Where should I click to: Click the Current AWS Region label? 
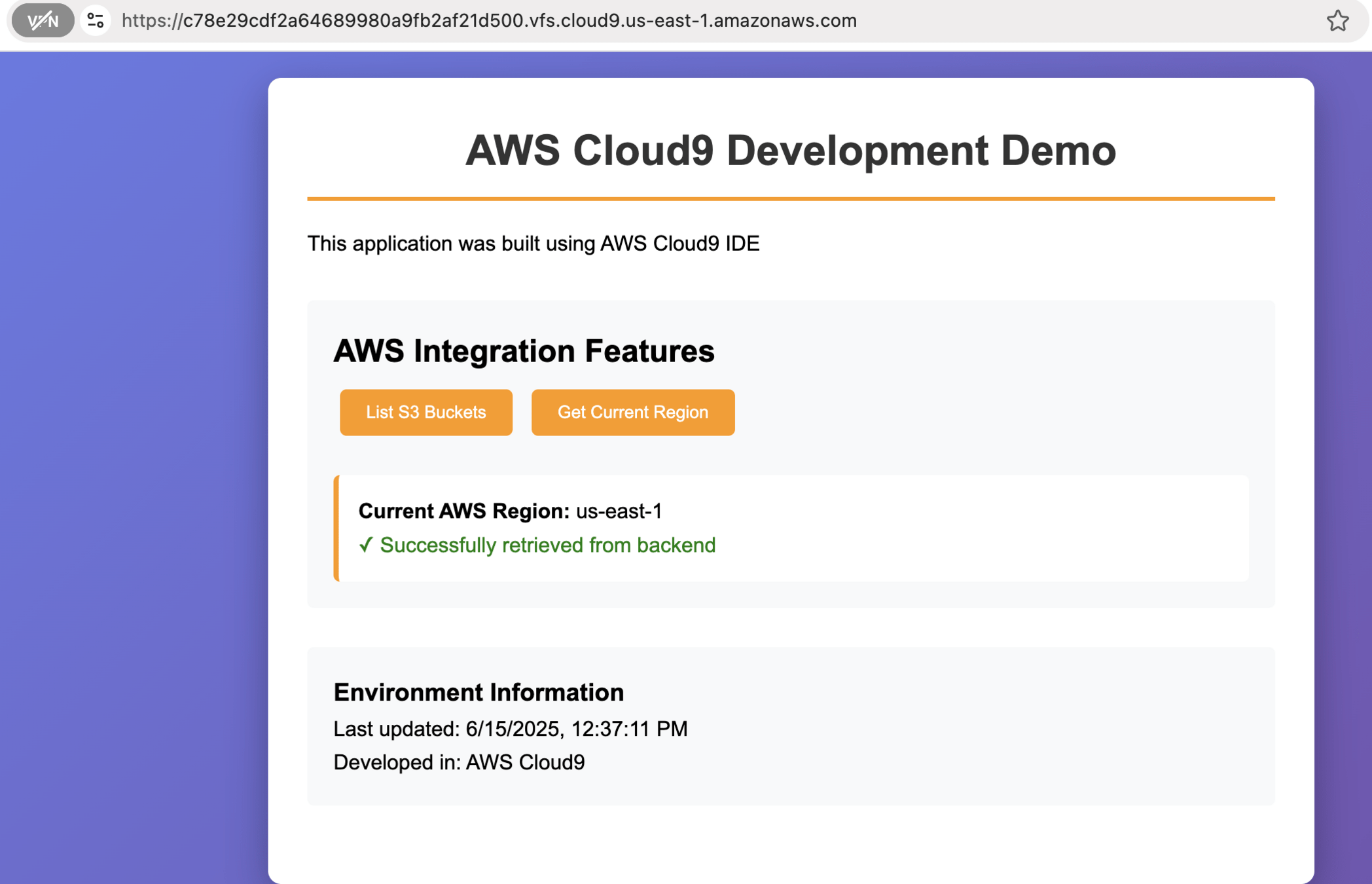coord(463,511)
